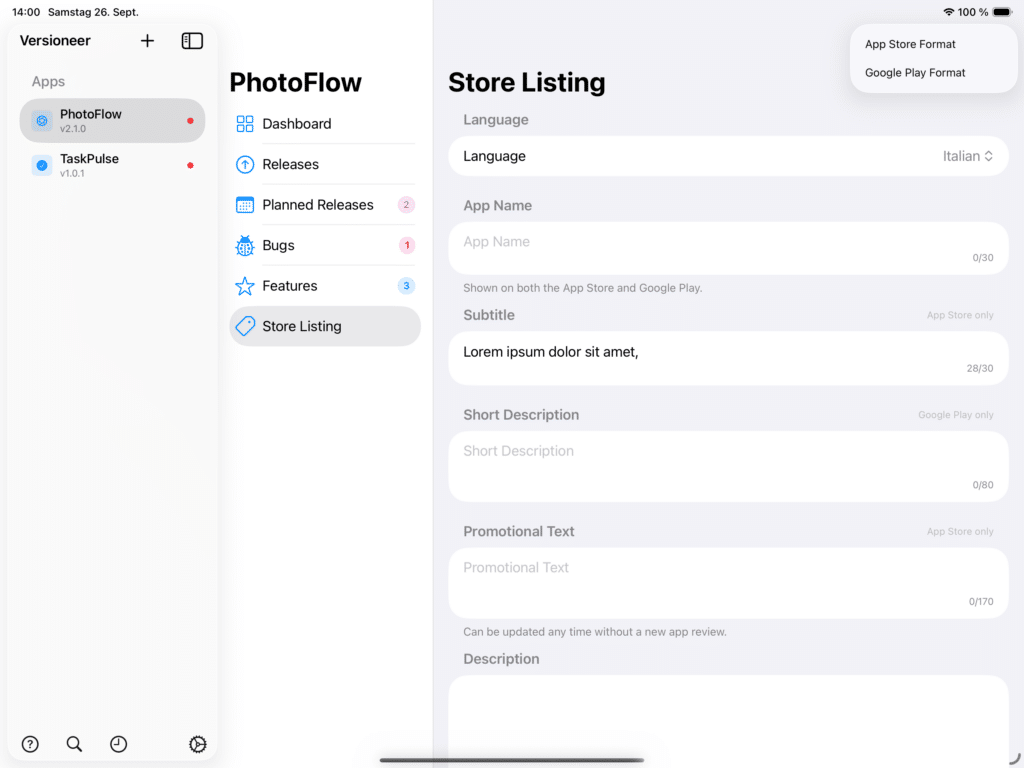Viewport: 1024px width, 768px height.
Task: Click 'Can be updated any time' note
Action: coord(594,632)
